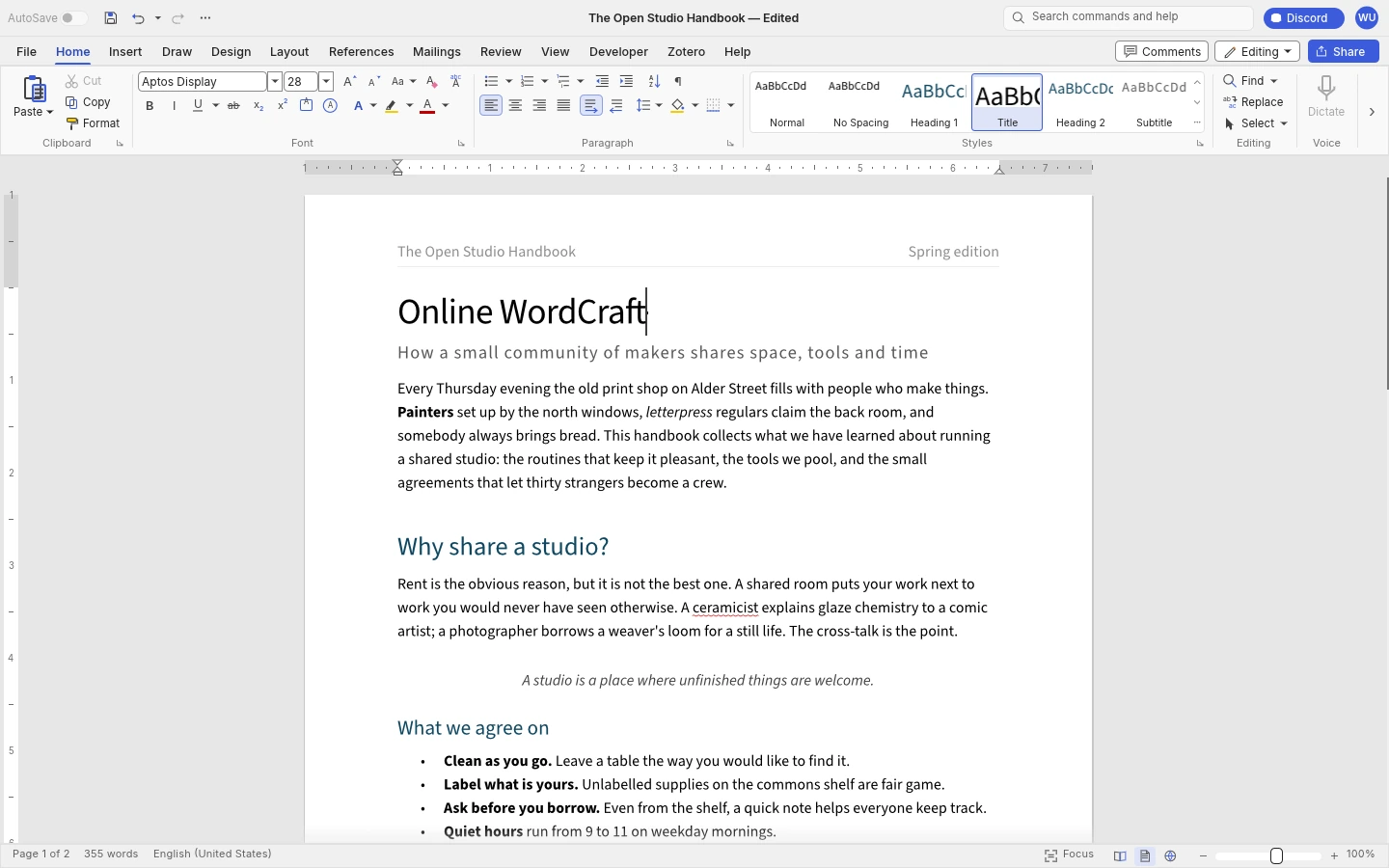The width and height of the screenshot is (1389, 868).
Task: Toggle the AutoSave switch
Action: click(x=72, y=18)
